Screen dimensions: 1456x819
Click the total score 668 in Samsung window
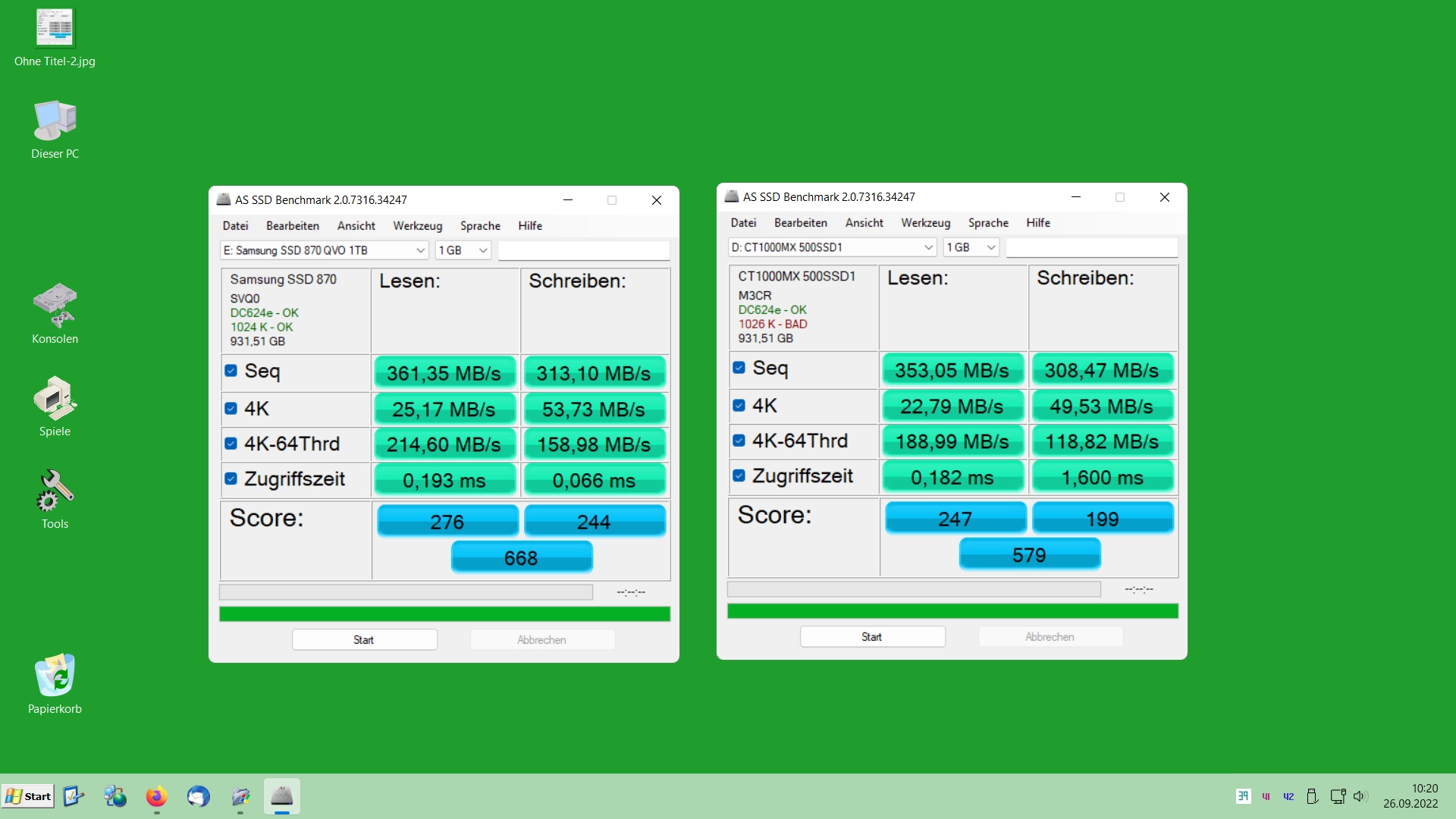tap(521, 557)
